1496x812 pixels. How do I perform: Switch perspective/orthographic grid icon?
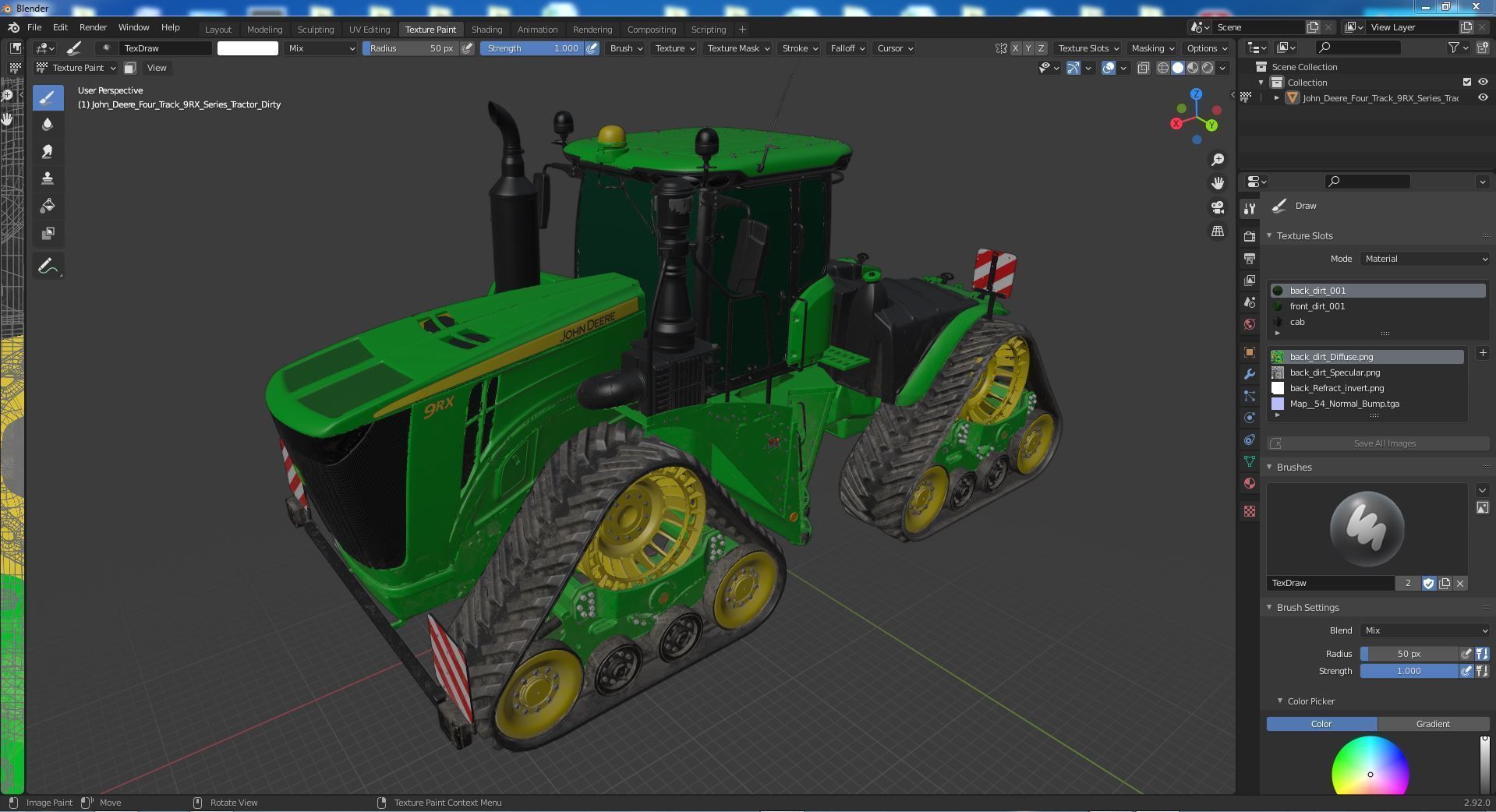(x=1218, y=231)
